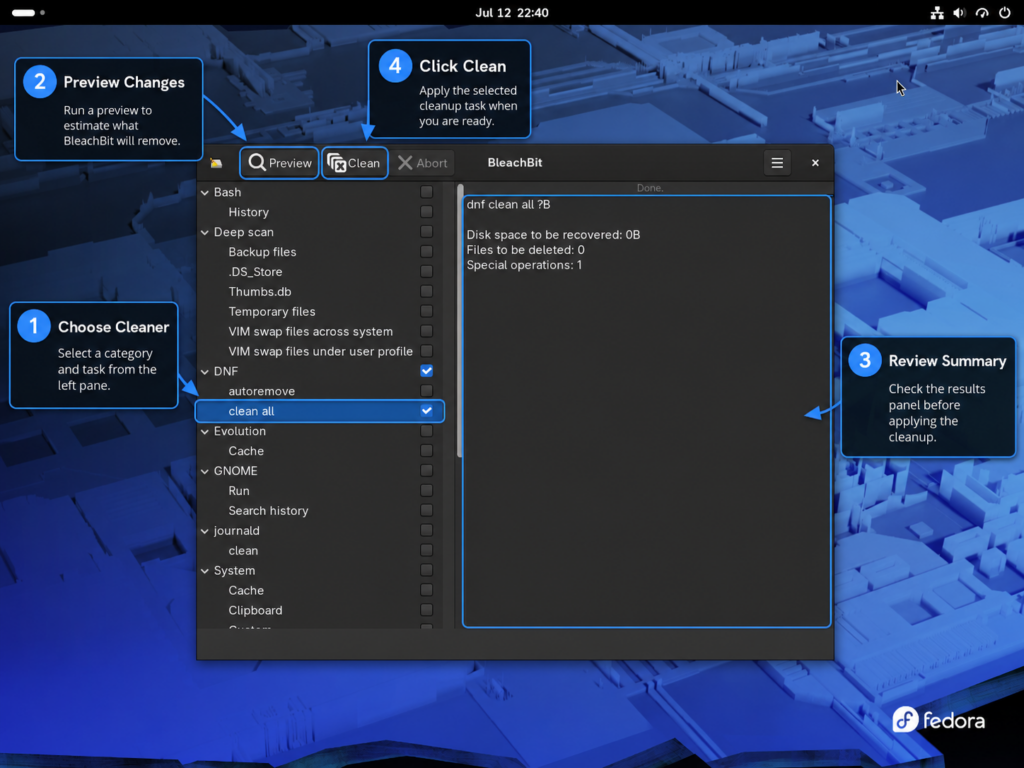Open the hamburger menu in BleachBit

click(x=777, y=163)
